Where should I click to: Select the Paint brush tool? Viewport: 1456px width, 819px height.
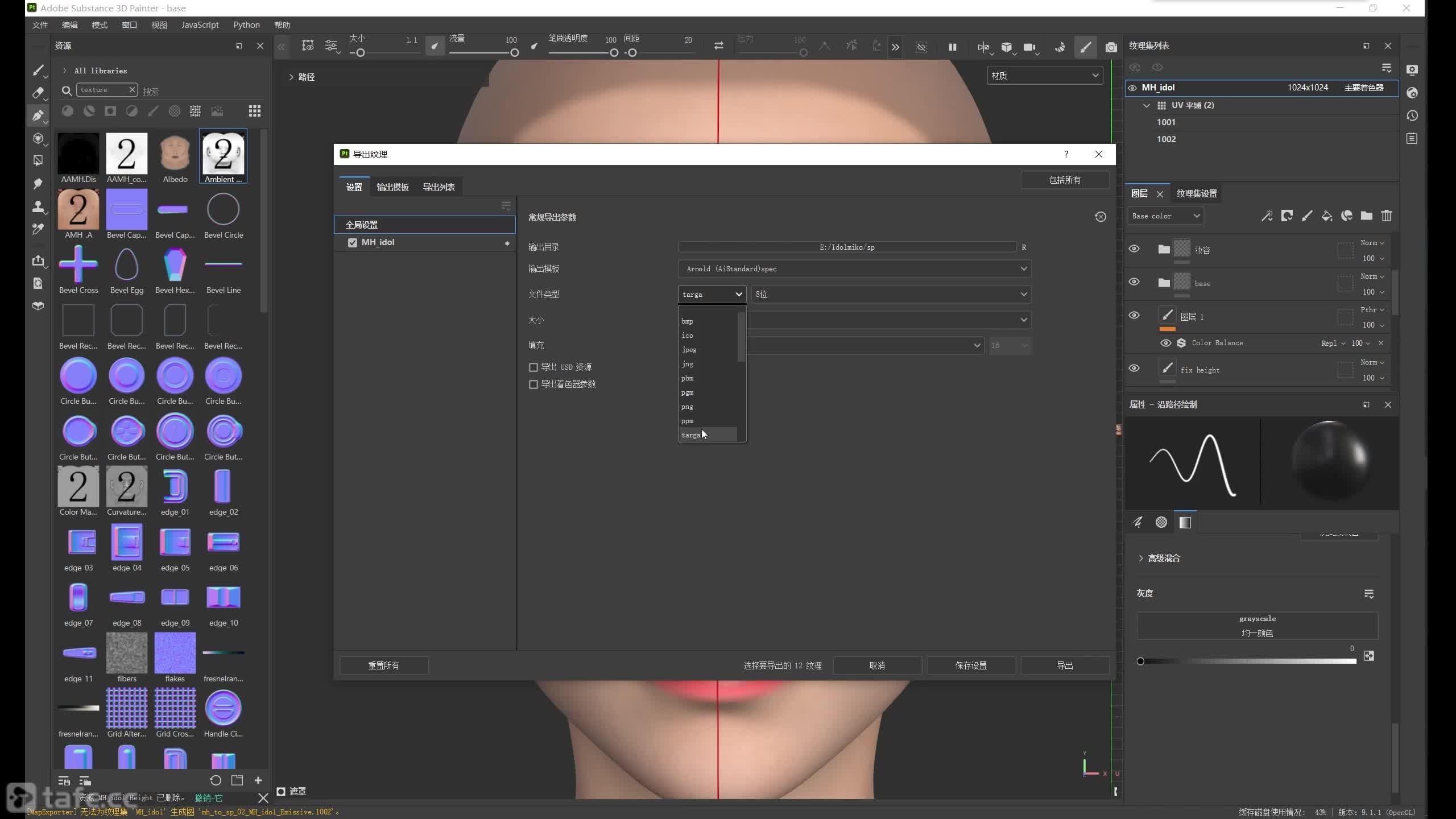(38, 71)
